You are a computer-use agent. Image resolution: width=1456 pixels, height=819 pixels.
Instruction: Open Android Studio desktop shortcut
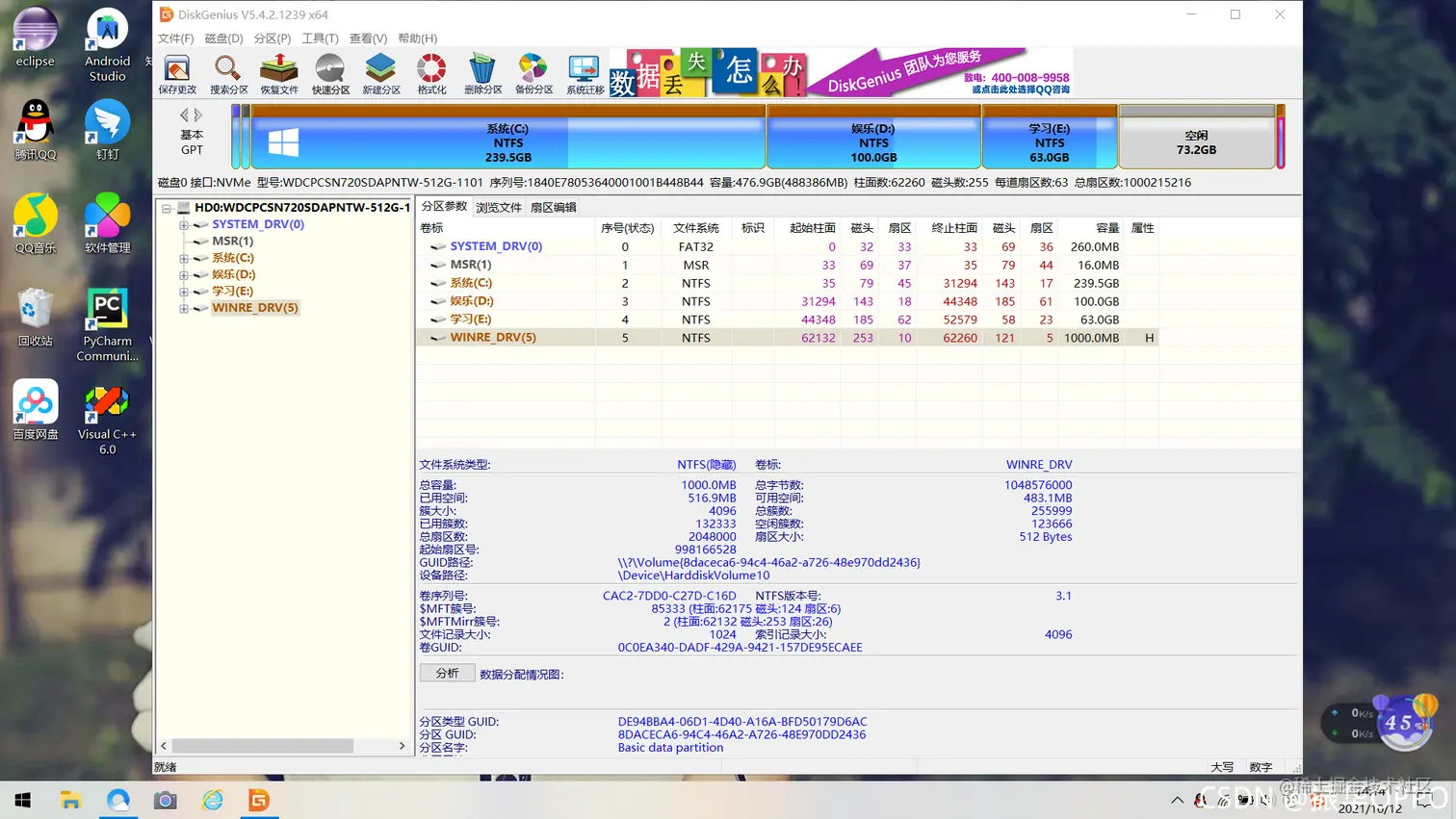107,45
